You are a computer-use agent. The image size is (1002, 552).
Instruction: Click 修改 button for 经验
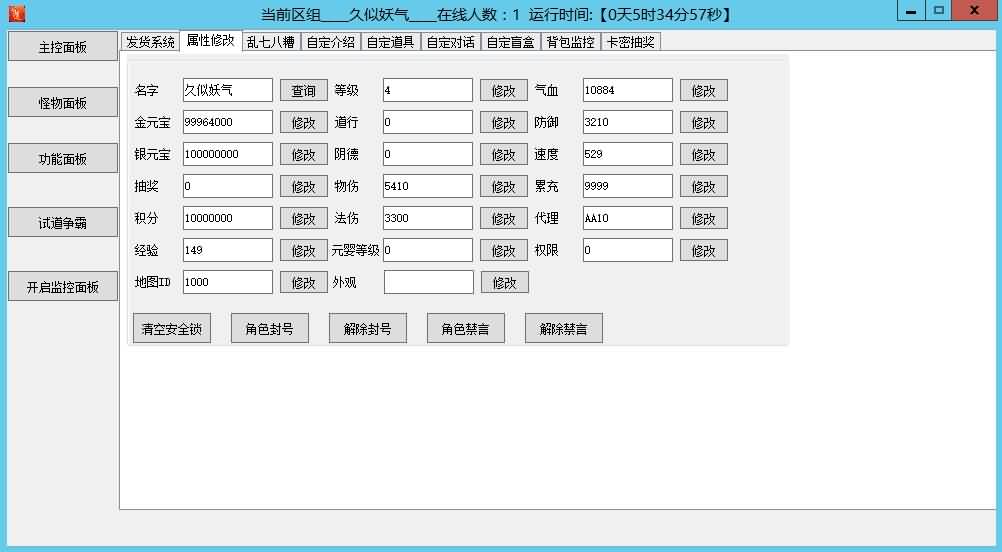pos(304,250)
